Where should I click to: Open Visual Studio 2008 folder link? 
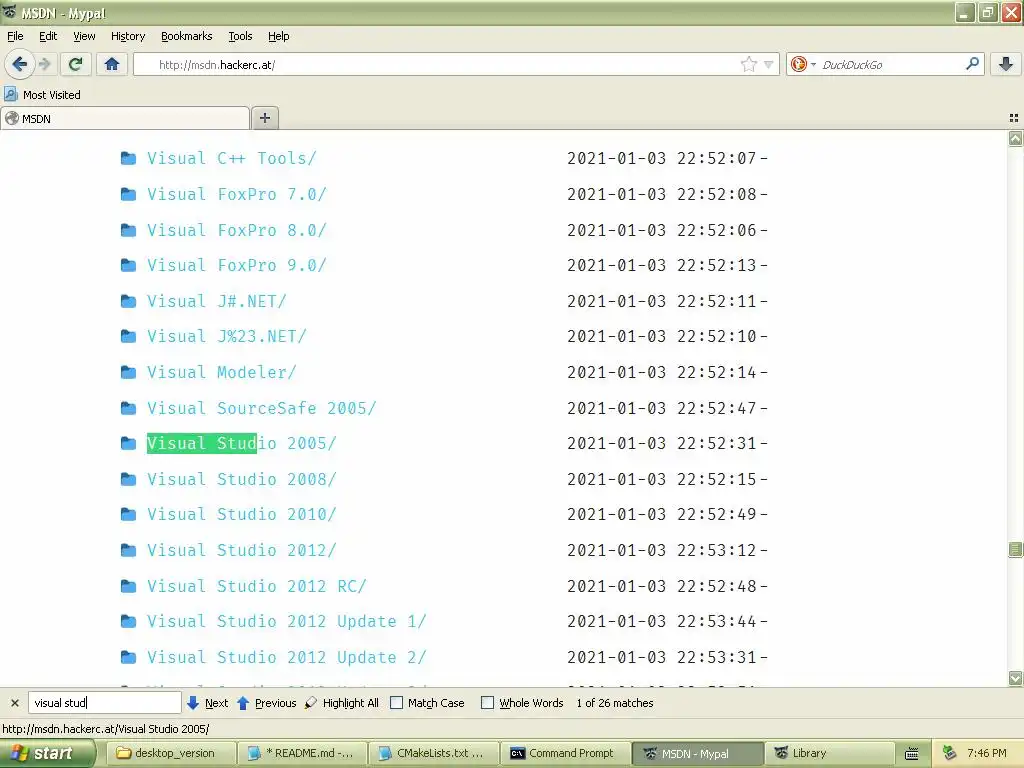click(x=241, y=479)
